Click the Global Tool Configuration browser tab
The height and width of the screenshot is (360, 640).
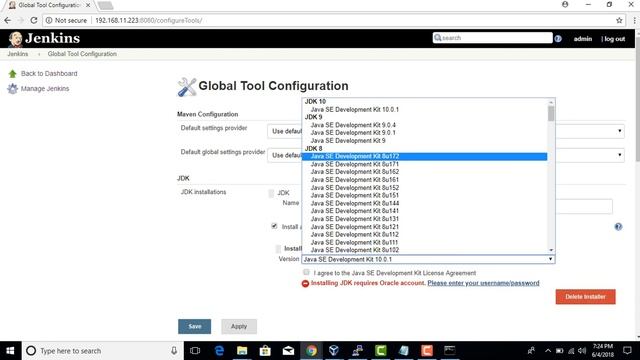point(50,5)
